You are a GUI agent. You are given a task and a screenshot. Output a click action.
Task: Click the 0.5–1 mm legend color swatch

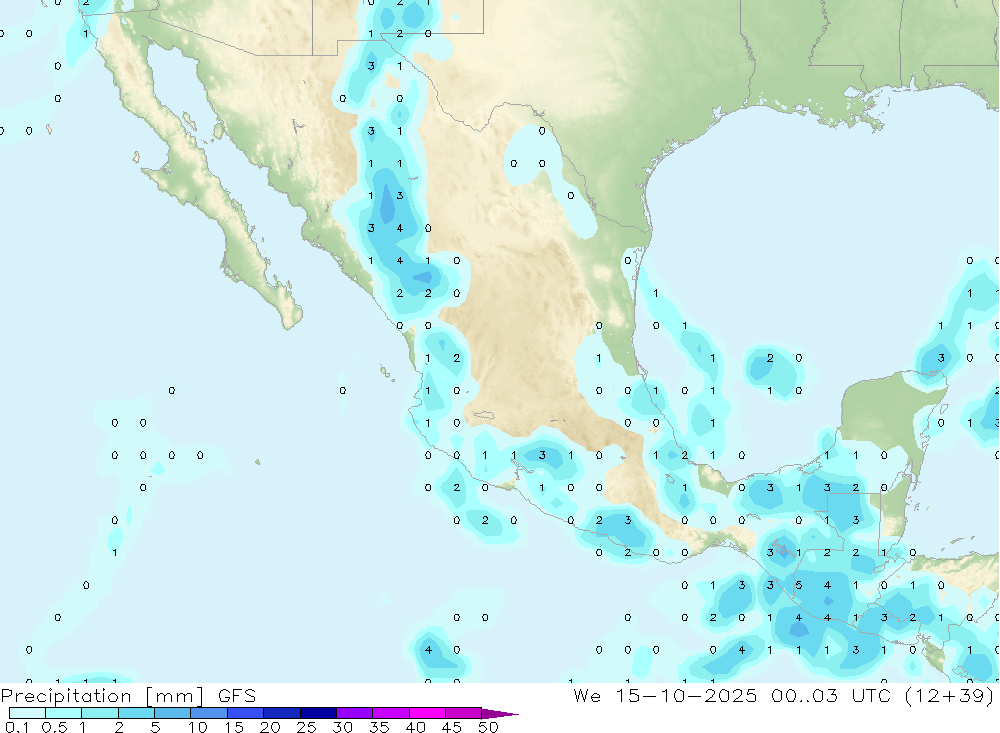click(x=64, y=713)
